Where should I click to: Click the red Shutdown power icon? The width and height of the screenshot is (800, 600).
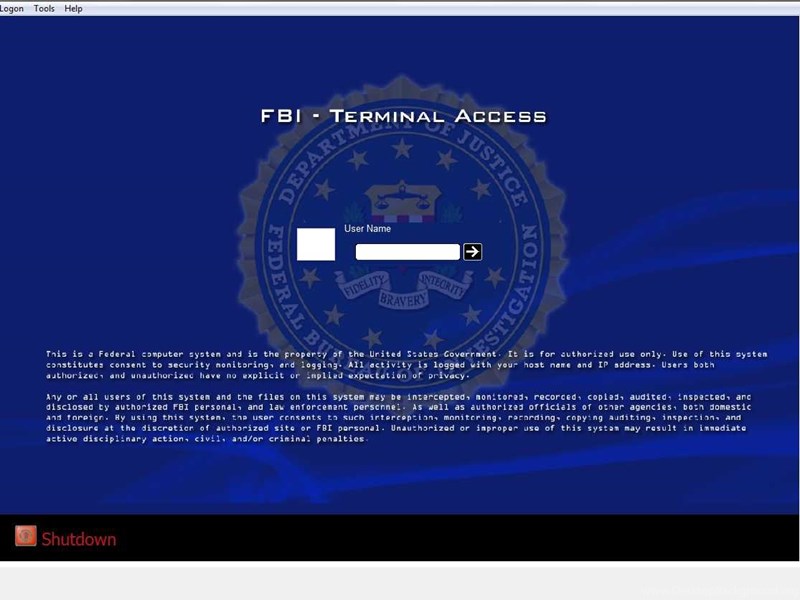click(x=26, y=536)
